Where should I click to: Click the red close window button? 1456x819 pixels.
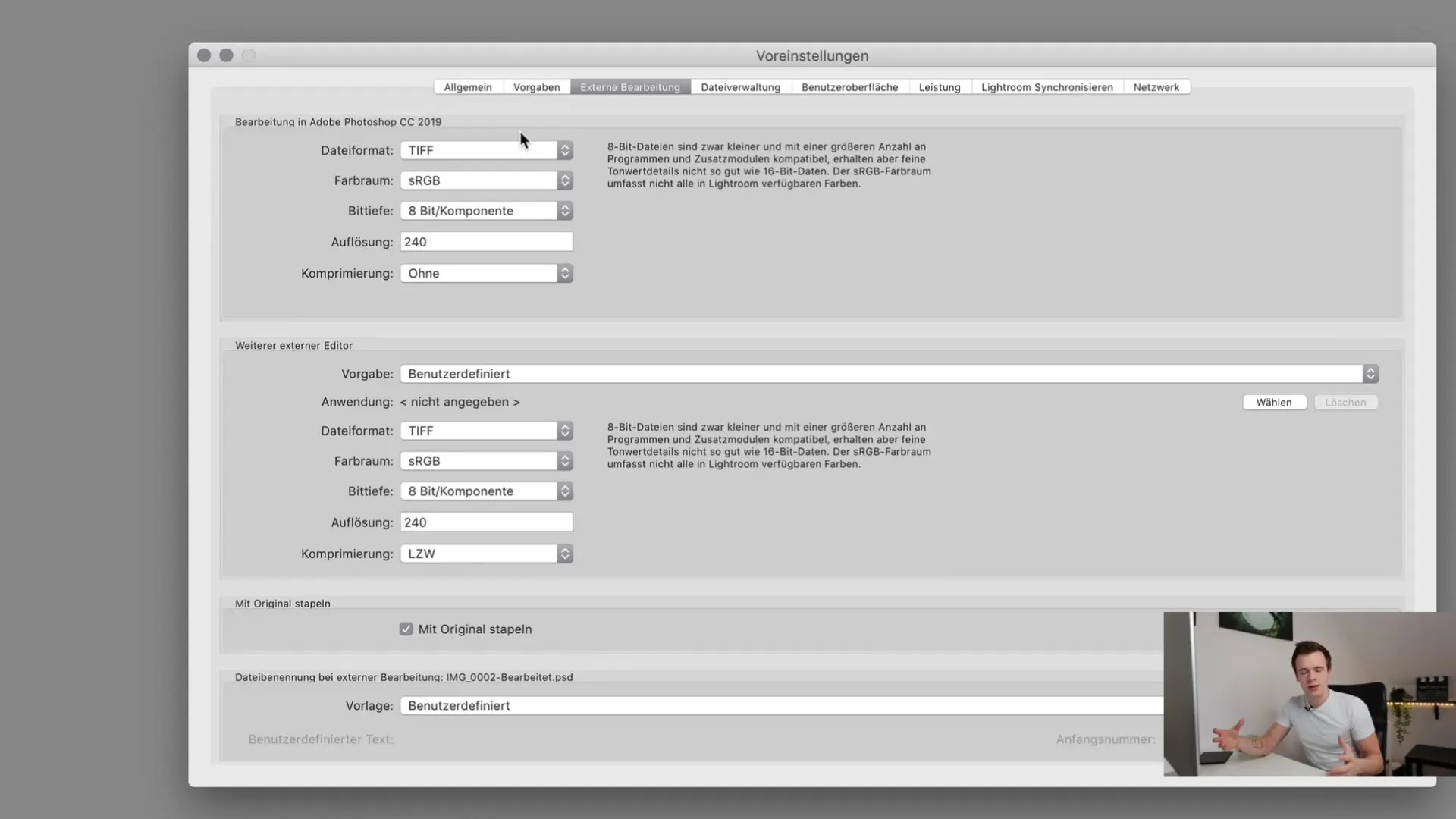204,55
